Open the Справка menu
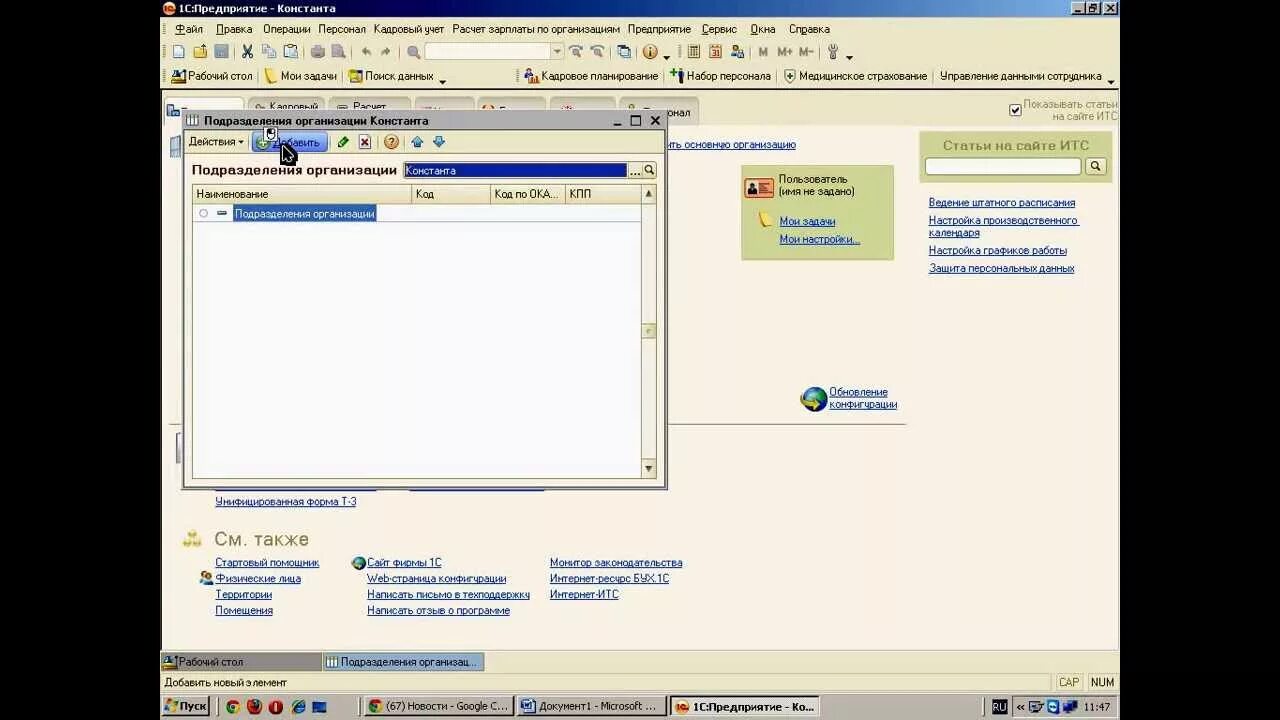The image size is (1280, 720). click(x=809, y=29)
